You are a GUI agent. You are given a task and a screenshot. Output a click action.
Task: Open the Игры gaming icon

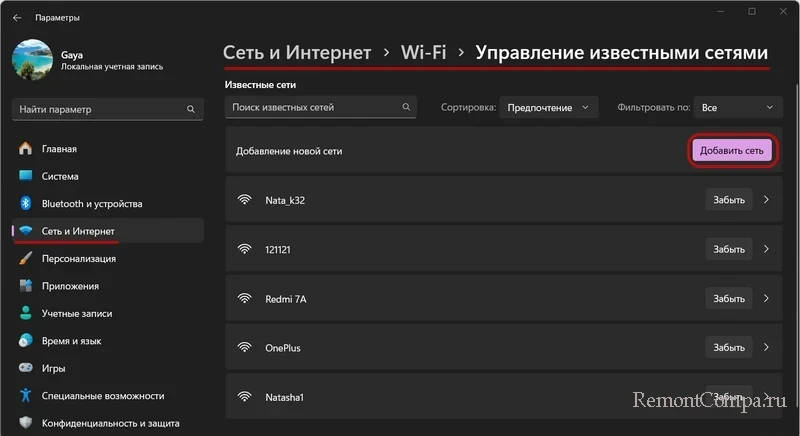[26, 368]
